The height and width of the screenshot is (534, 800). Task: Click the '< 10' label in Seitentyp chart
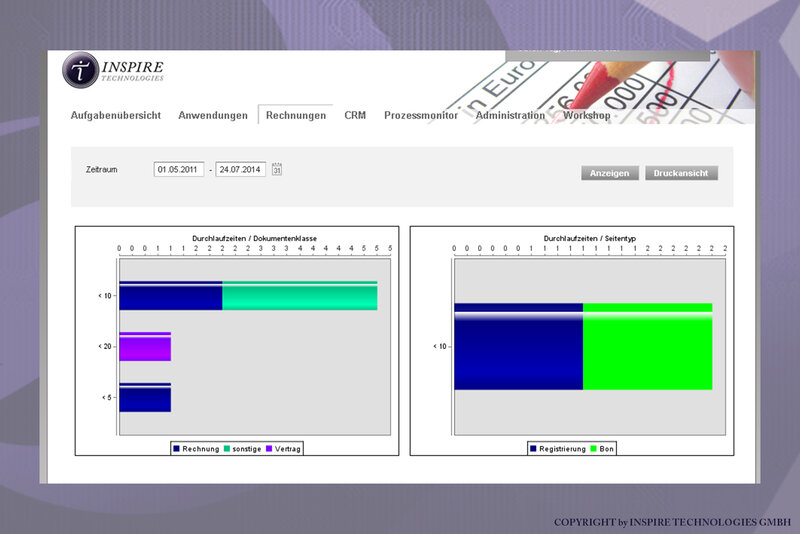pos(440,347)
